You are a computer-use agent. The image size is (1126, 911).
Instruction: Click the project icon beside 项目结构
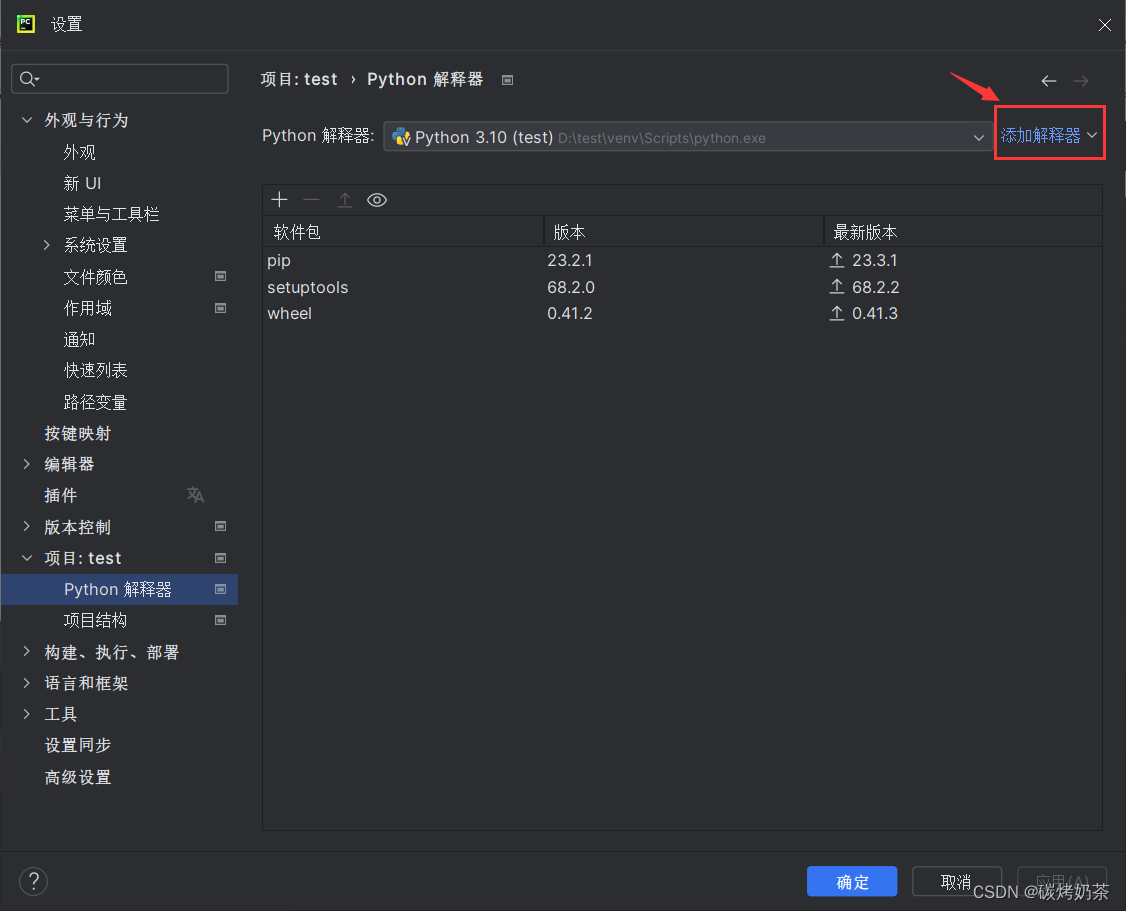point(220,620)
